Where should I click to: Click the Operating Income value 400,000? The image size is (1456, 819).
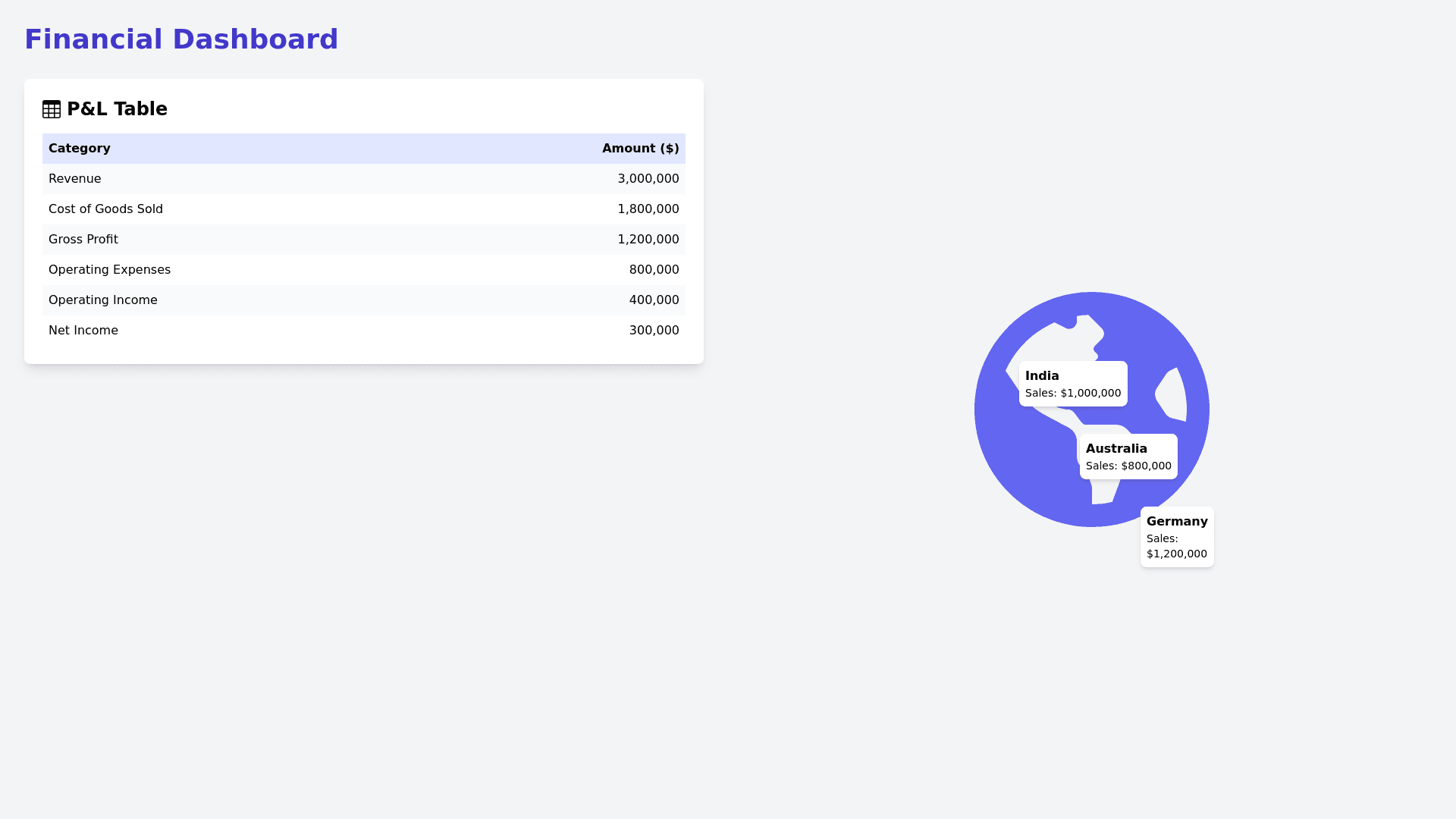tap(654, 300)
